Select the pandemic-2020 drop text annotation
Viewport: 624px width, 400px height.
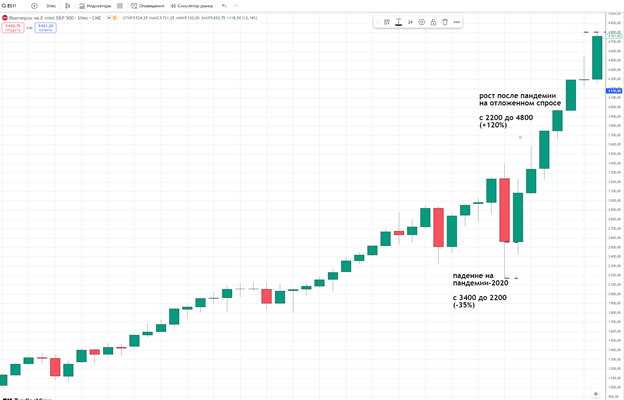click(480, 290)
